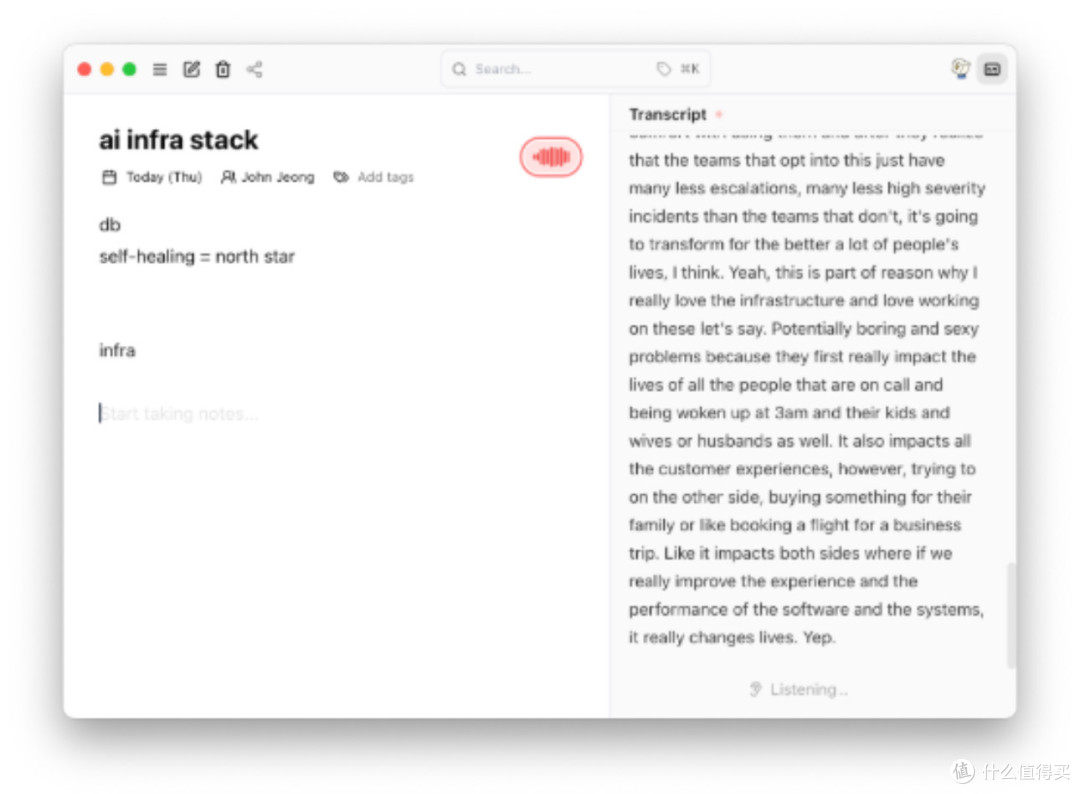Click the Listening... status indicator

pyautogui.click(x=798, y=689)
